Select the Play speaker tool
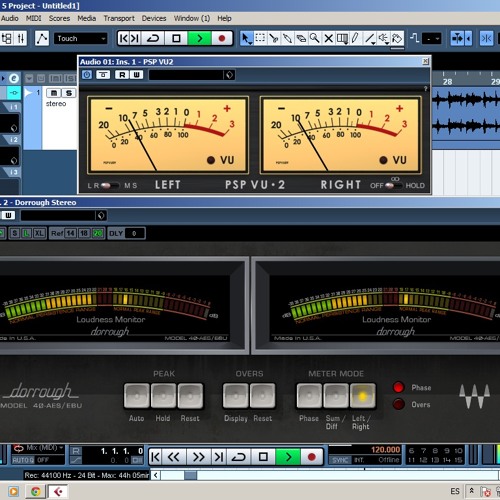Viewport: 500px width, 500px height. pyautogui.click(x=384, y=39)
